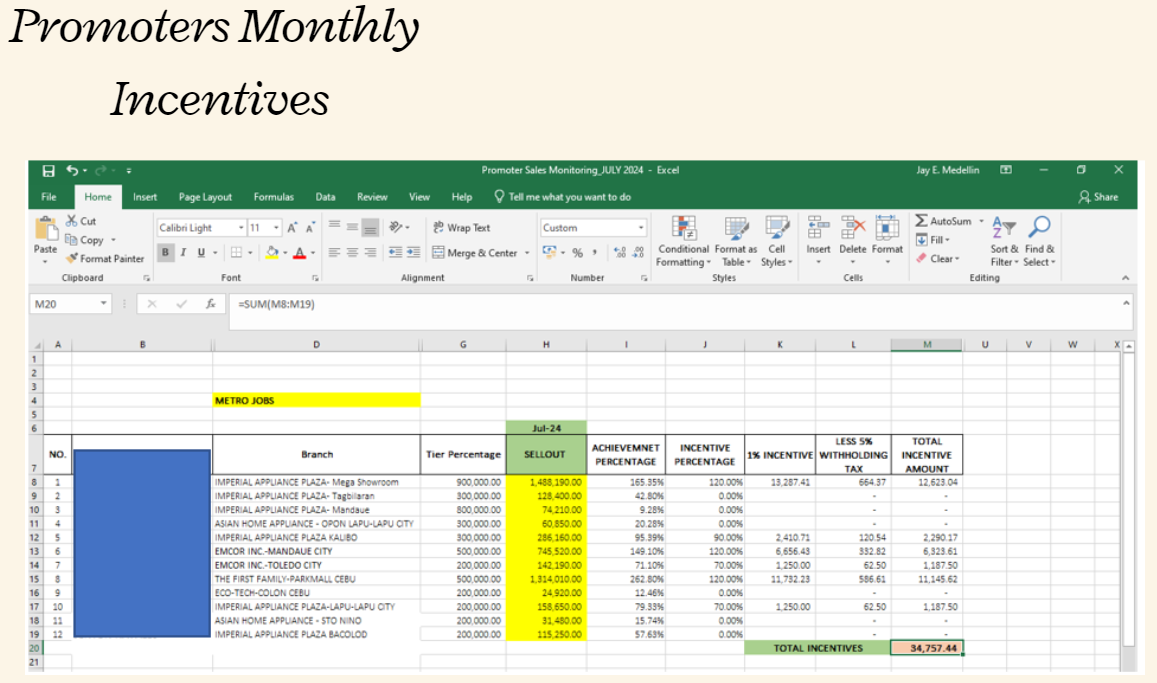Switch to the Review tab
The height and width of the screenshot is (683, 1157).
click(372, 197)
